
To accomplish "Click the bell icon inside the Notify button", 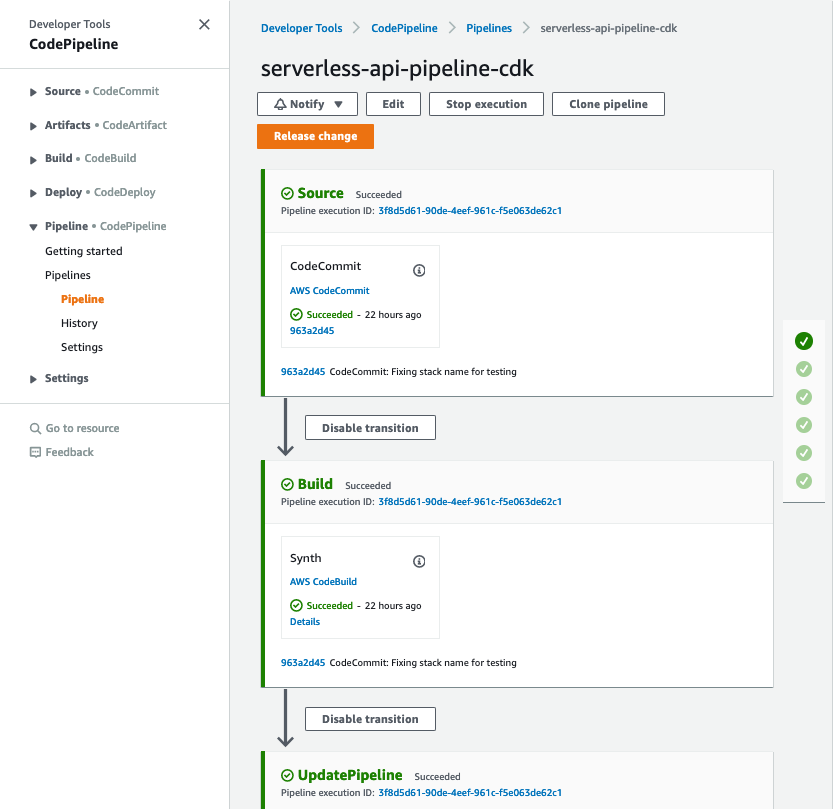I will click(280, 103).
